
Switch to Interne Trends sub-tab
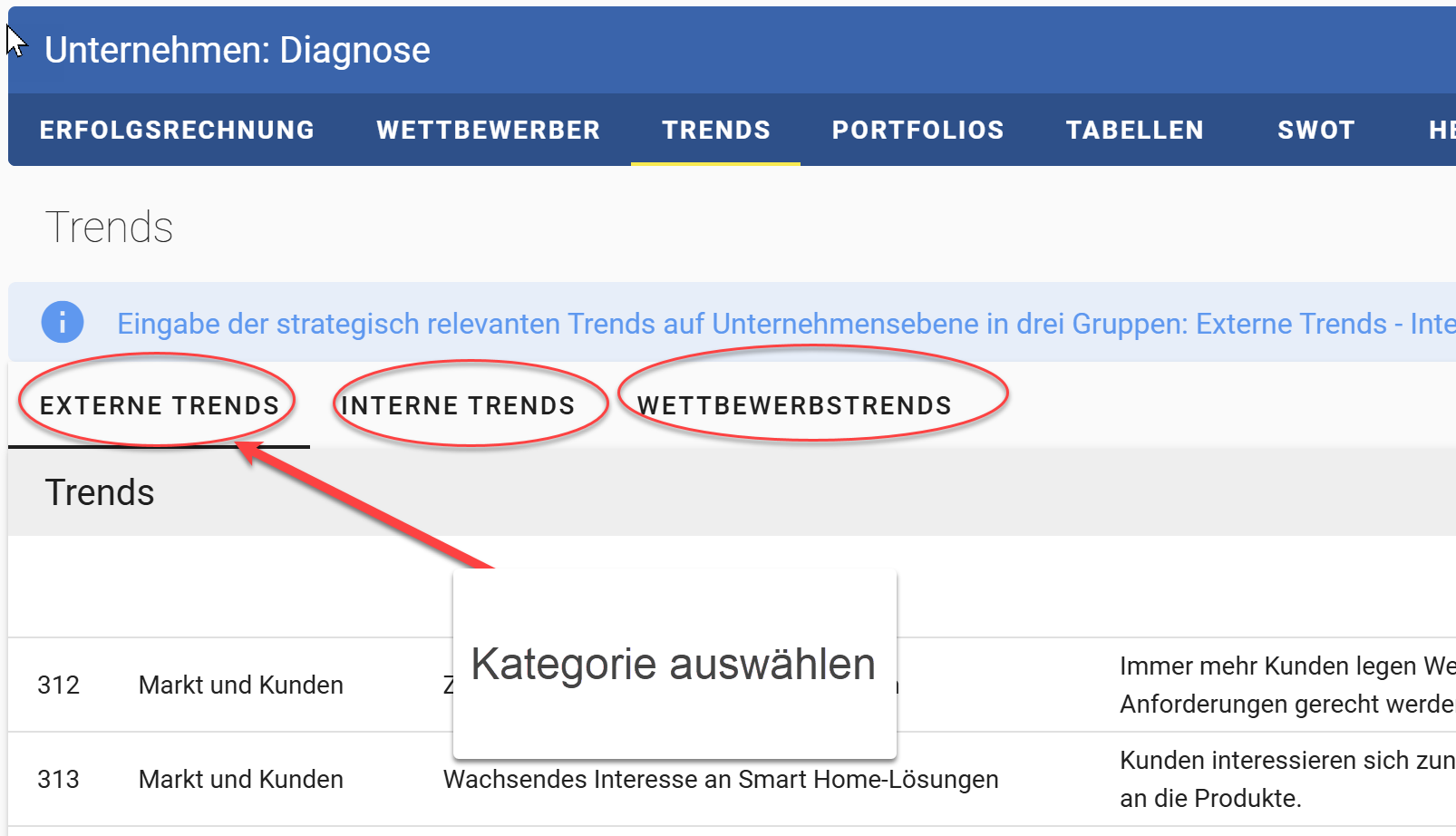point(458,405)
